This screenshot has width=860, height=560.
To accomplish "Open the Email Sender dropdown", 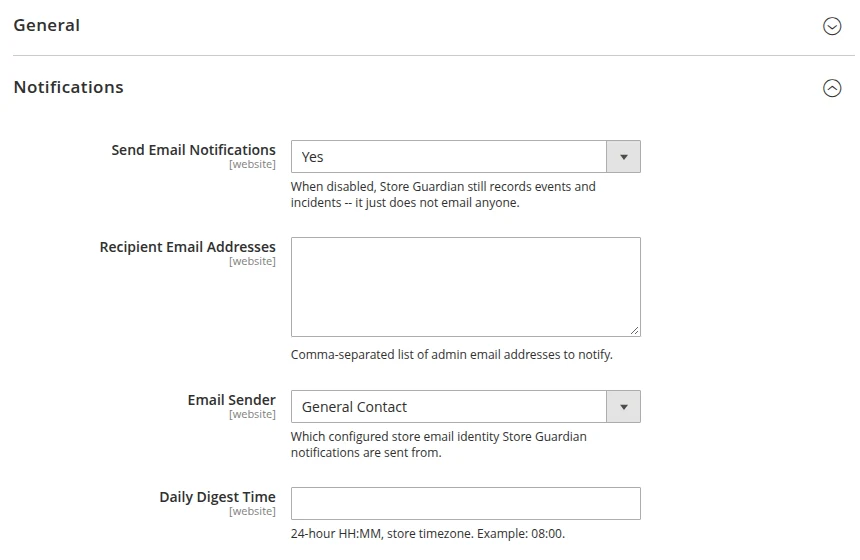I will click(x=465, y=406).
